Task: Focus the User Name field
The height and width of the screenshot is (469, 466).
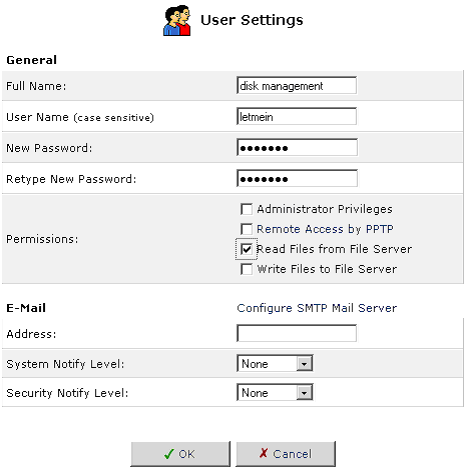Action: 297,116
